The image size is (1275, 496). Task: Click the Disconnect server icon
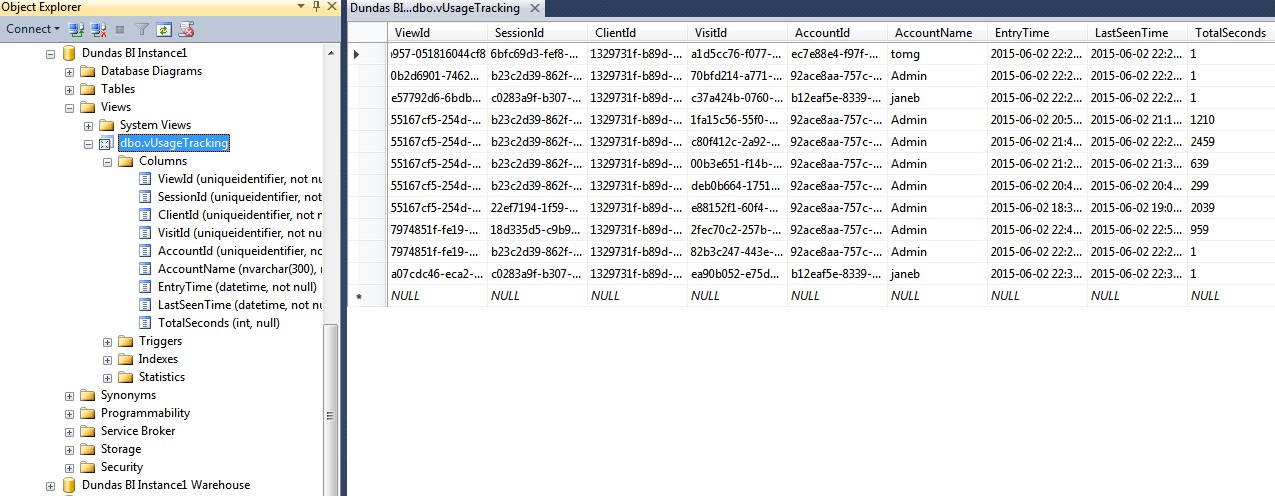pos(98,30)
